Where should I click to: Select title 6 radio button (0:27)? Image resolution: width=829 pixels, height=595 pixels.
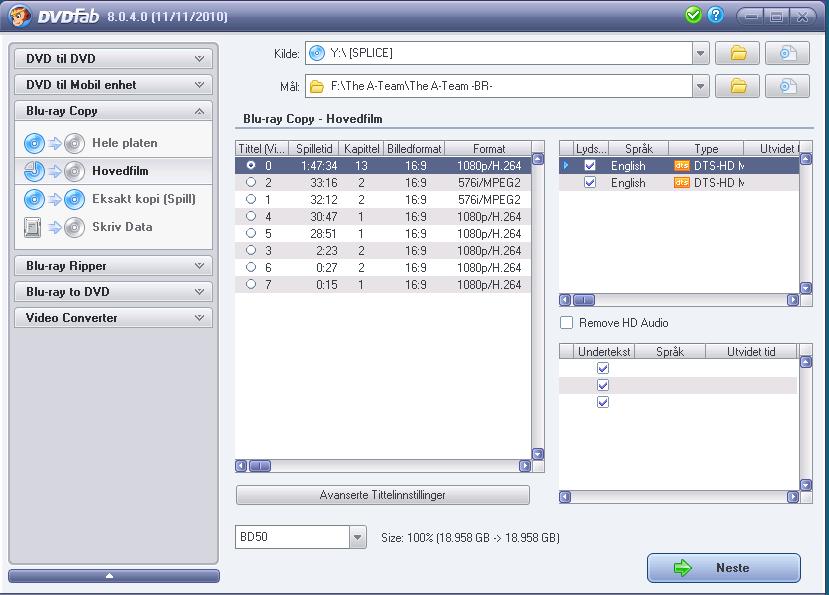tap(251, 267)
